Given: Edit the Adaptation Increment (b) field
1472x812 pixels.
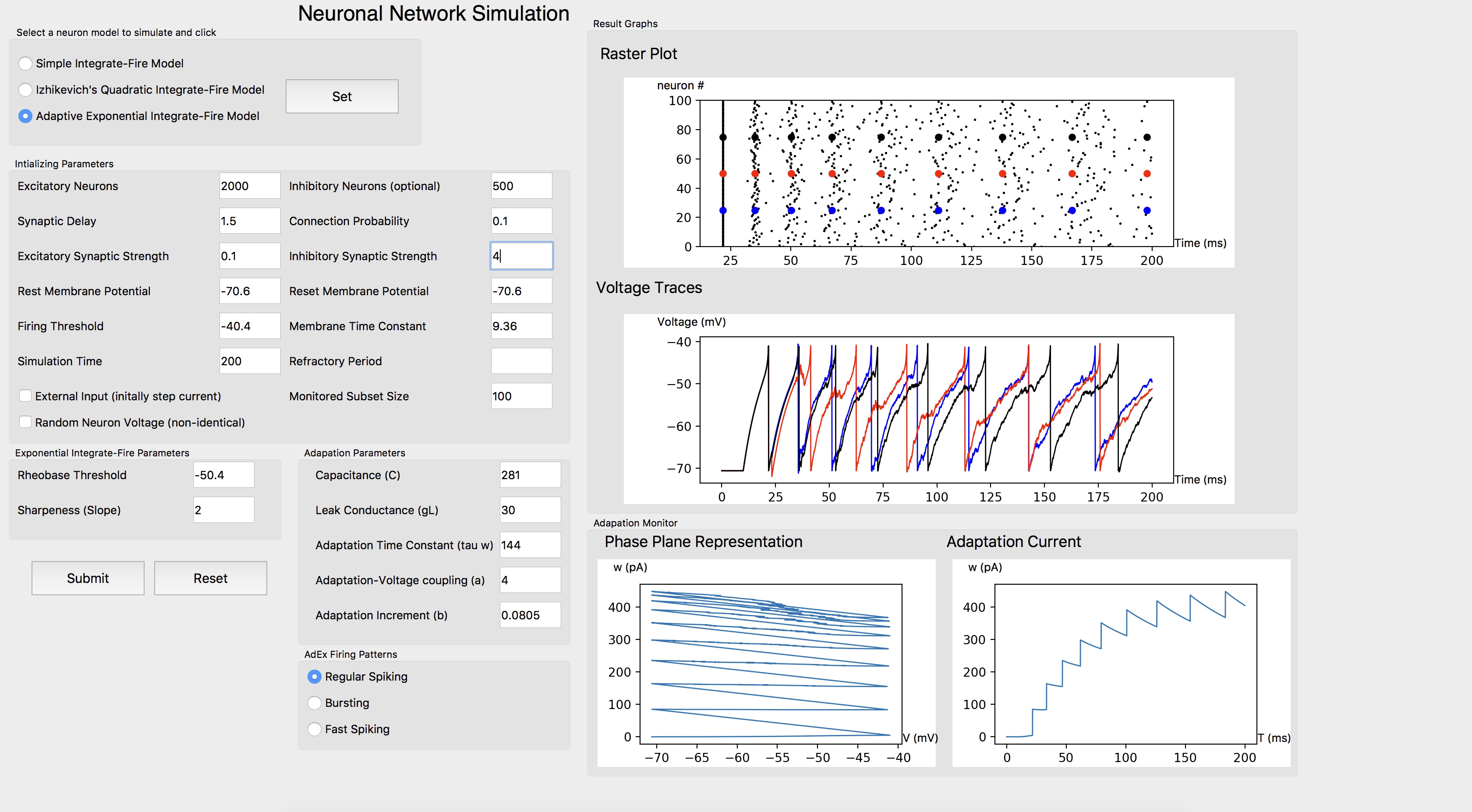Looking at the screenshot, I should click(x=530, y=615).
